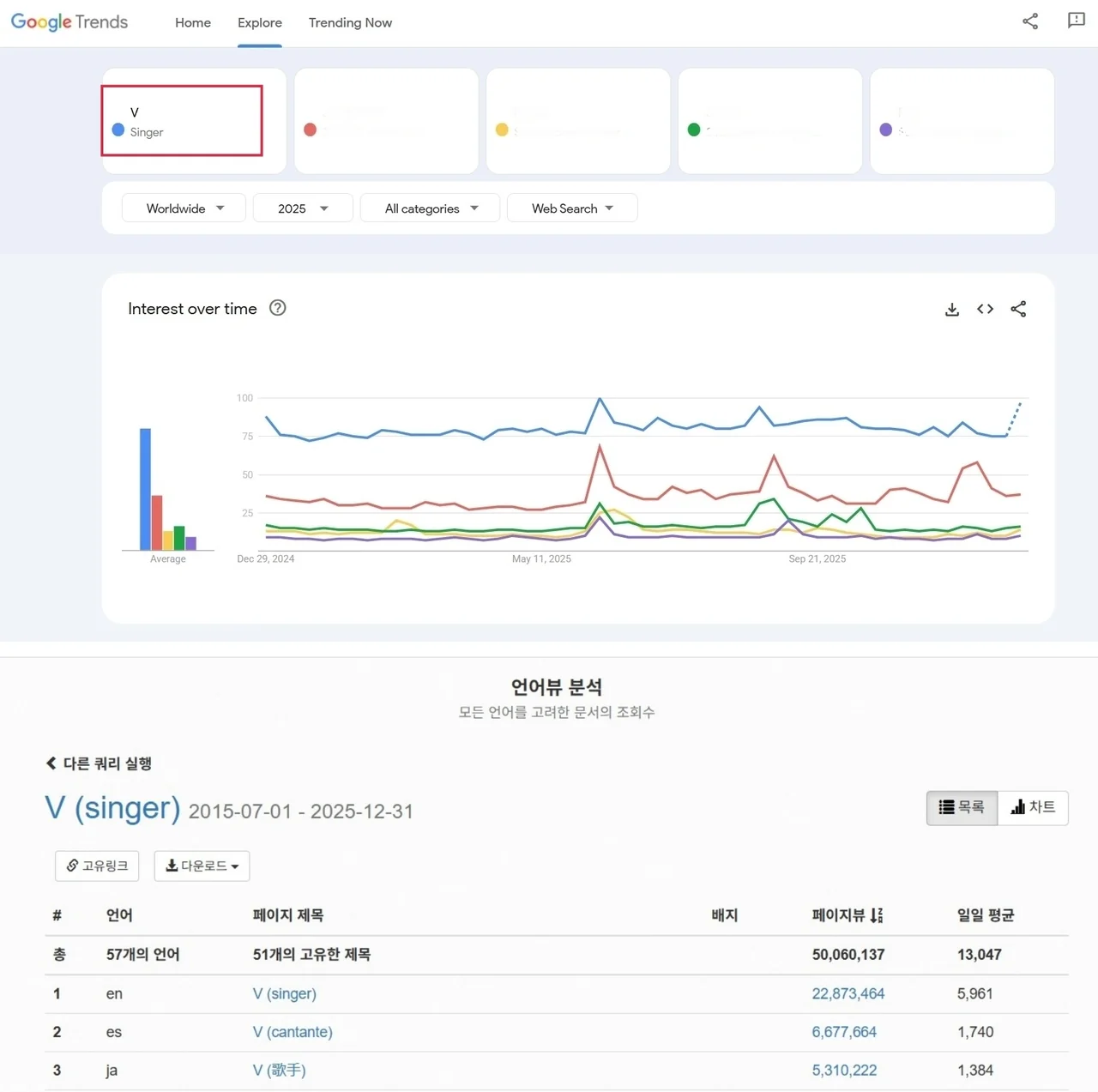Click the embed code icon on chart
The width and height of the screenshot is (1098, 1092).
click(x=985, y=309)
